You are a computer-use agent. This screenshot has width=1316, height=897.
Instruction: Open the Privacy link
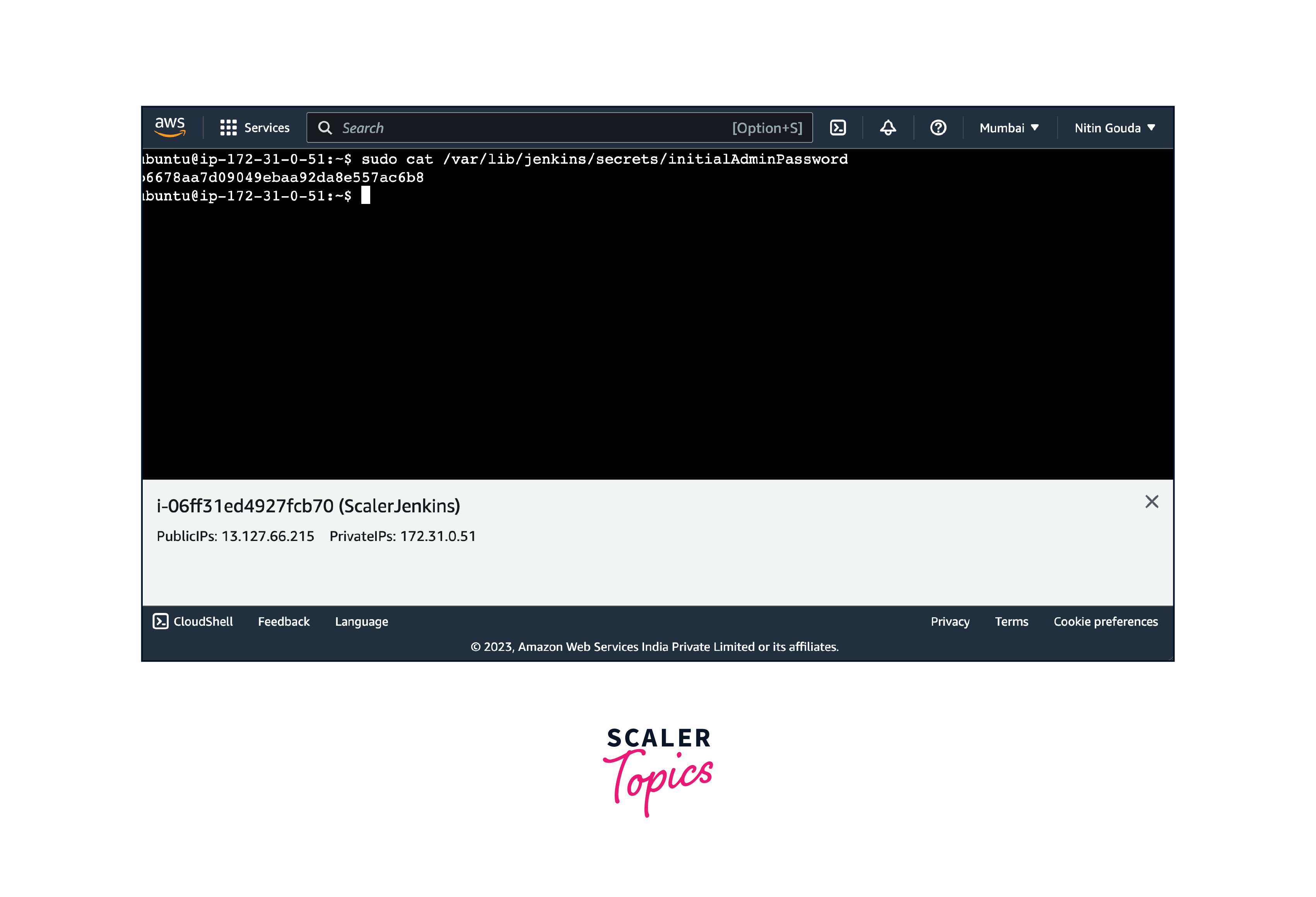tap(950, 621)
